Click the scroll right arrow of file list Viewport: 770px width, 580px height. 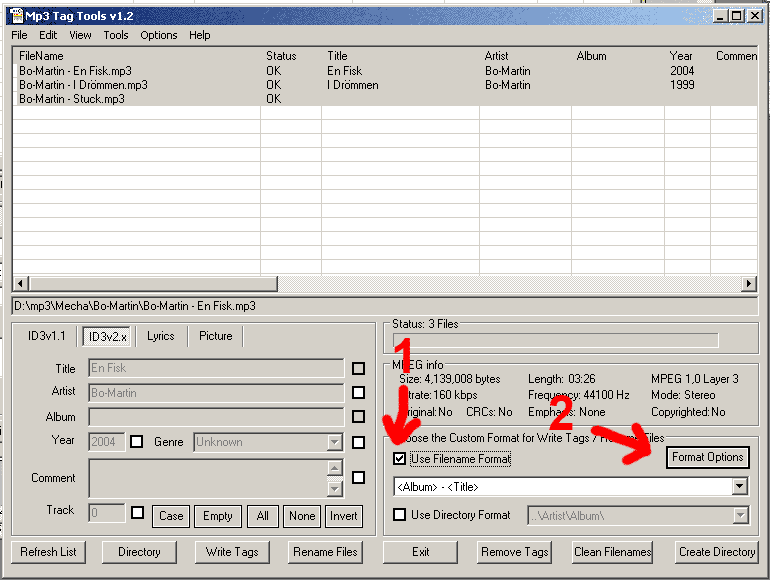(748, 283)
